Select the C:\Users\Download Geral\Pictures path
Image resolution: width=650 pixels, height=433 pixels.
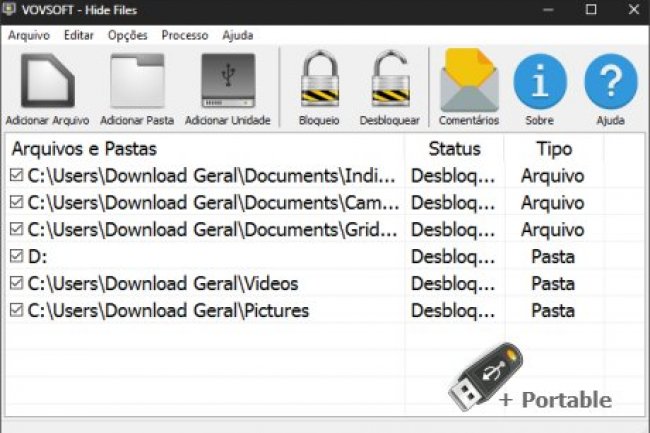(168, 311)
